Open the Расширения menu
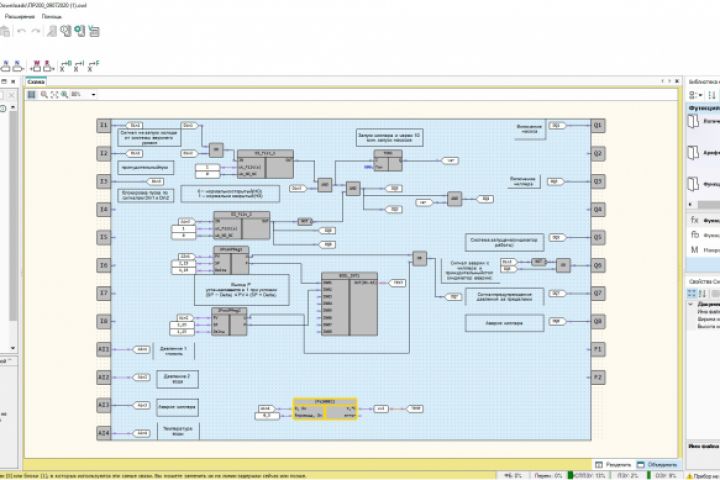720x480 pixels. (20, 17)
